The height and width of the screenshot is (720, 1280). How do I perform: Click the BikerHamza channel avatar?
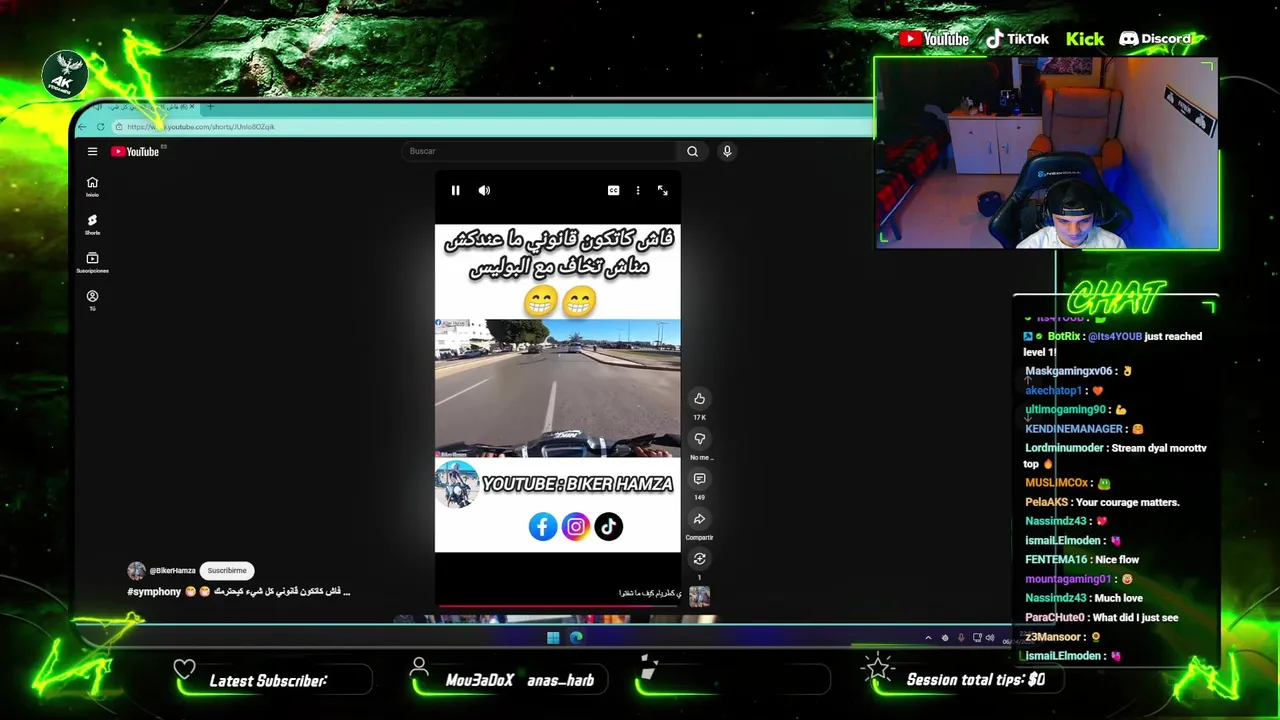[x=136, y=571]
